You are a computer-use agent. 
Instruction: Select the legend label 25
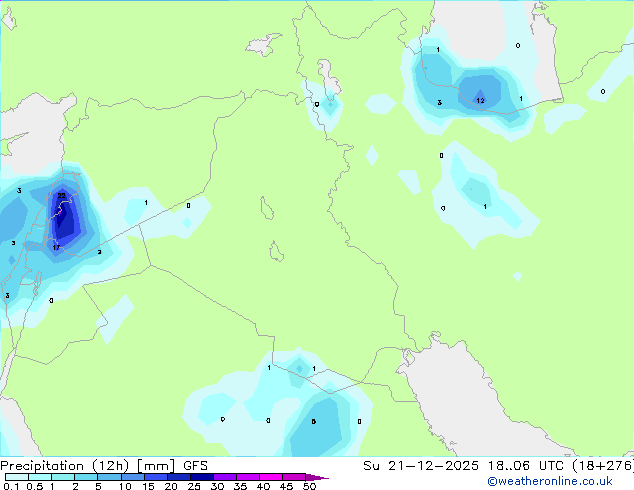point(194,486)
